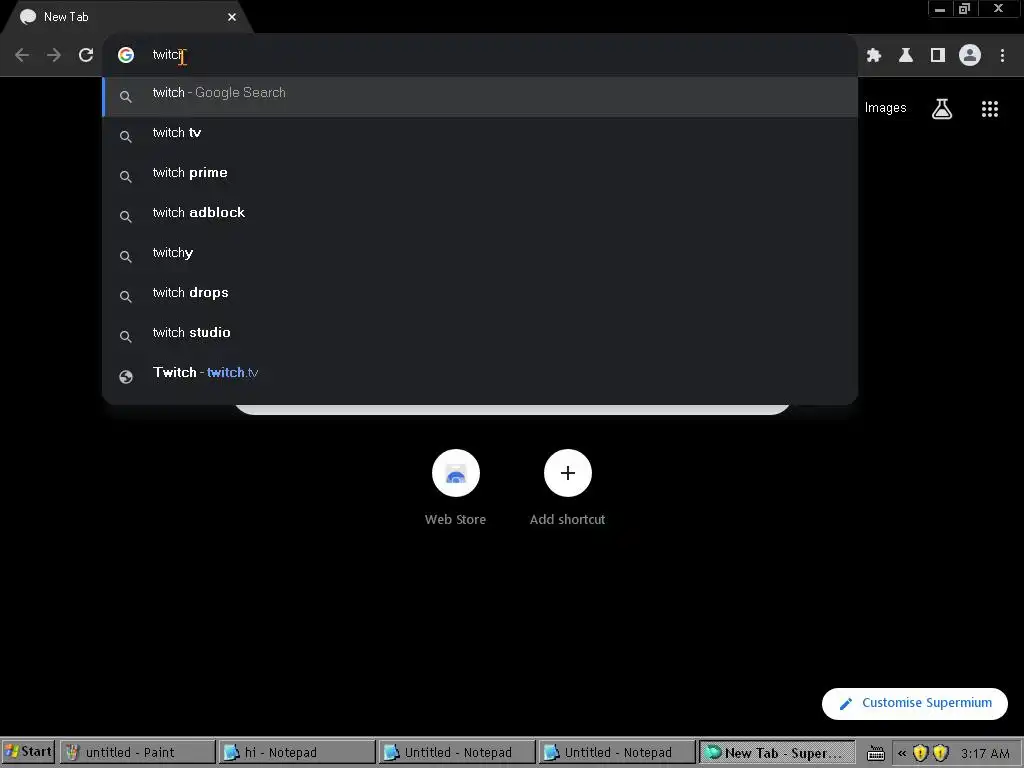Click magnifier icon beside 'twitch adblock'
Viewport: 1024px width, 768px height.
(126, 217)
